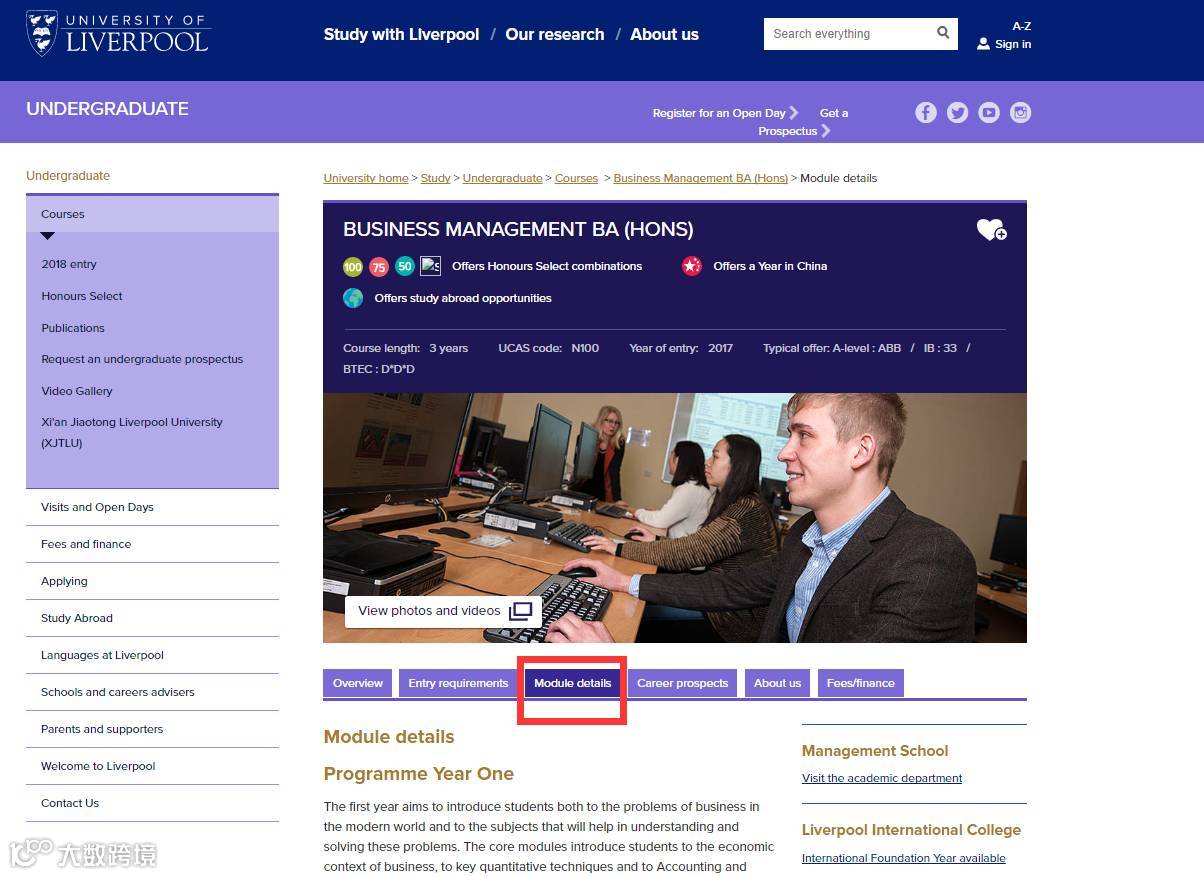Click the green 100 badge icon
The image size is (1204, 876).
tap(352, 266)
